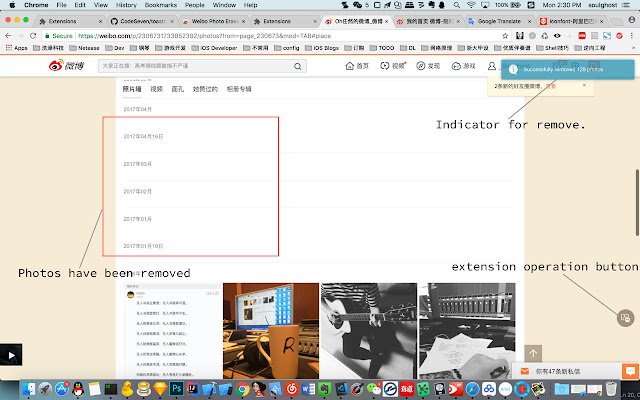This screenshot has height=400, width=640.
Task: Open the History menu
Action: pyautogui.click(x=126, y=5)
